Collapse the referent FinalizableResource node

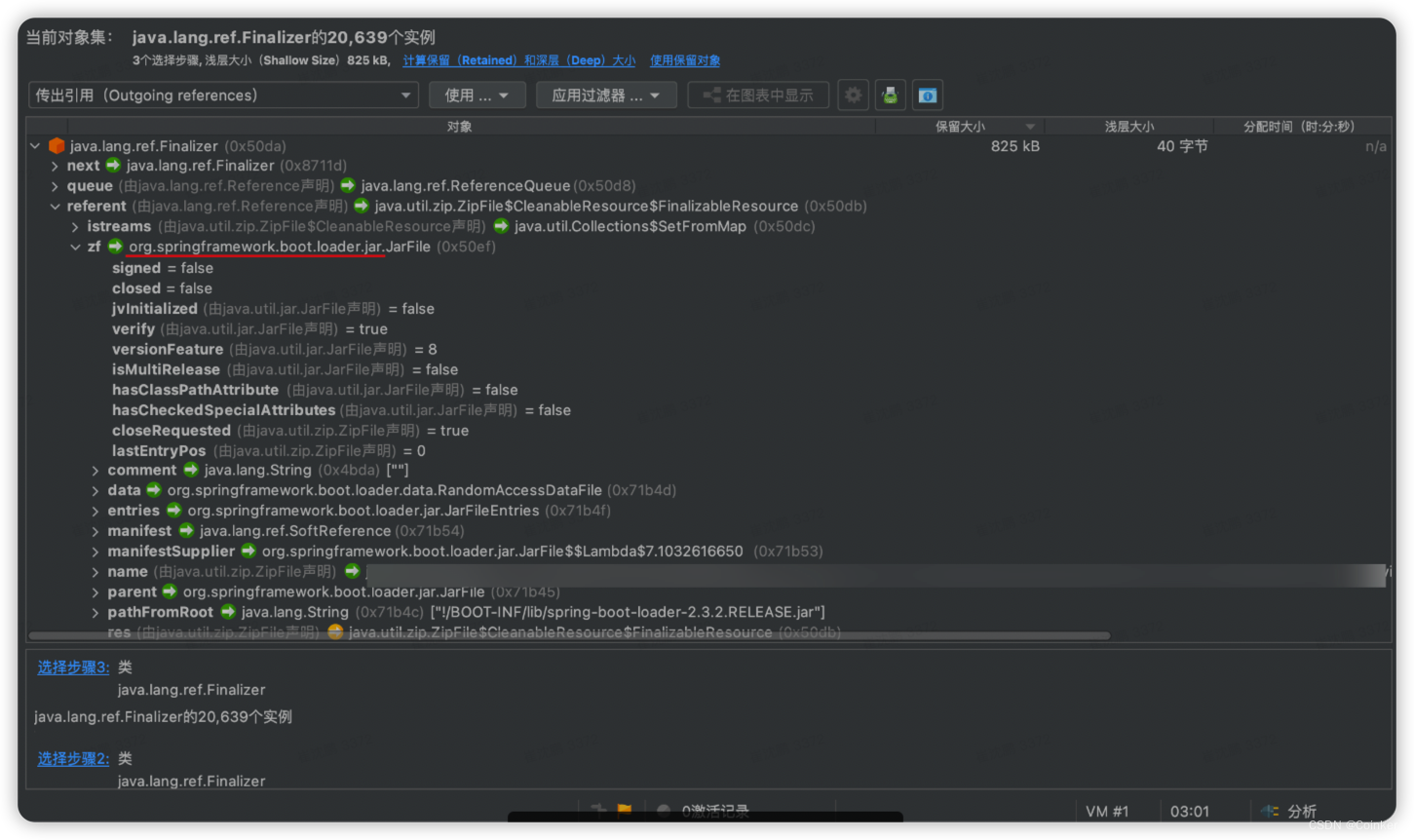(x=55, y=207)
